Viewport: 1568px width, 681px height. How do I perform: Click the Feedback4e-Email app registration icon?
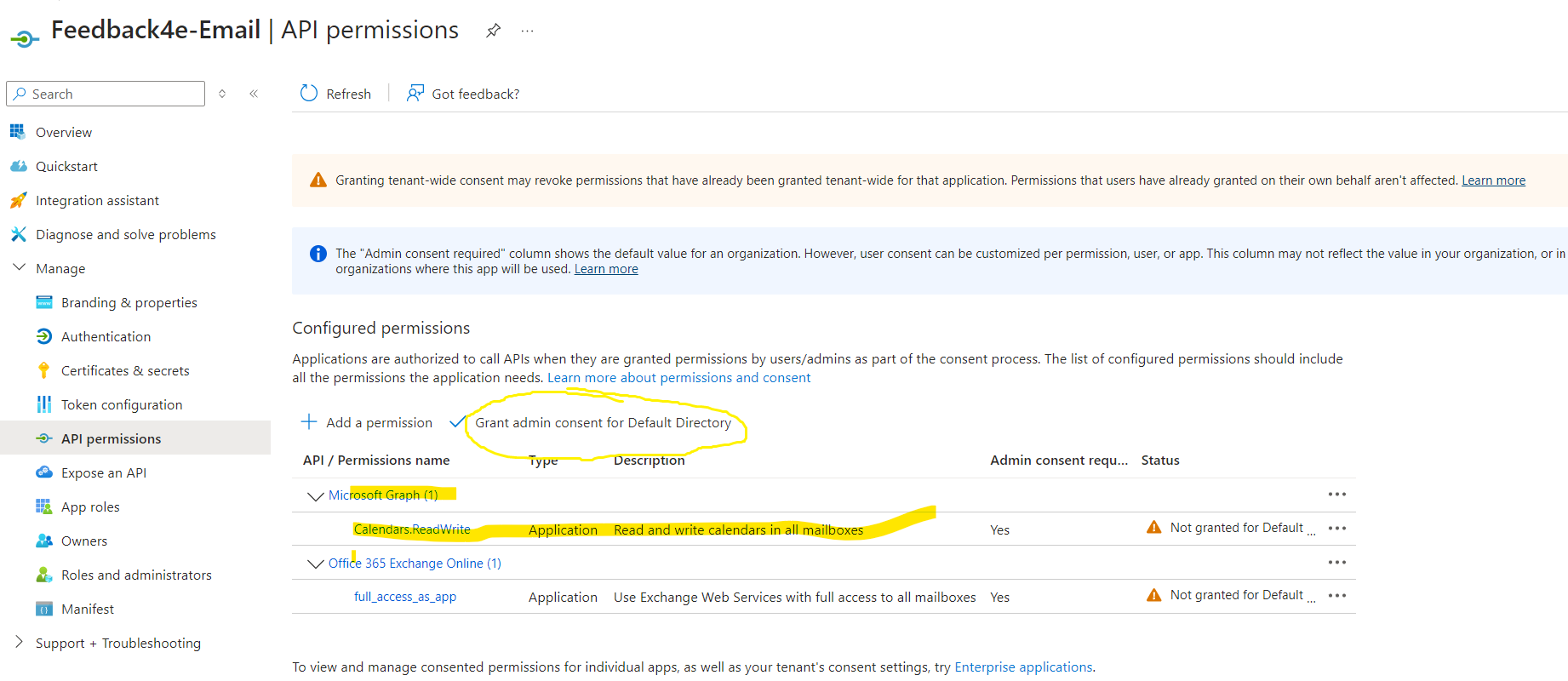(25, 38)
